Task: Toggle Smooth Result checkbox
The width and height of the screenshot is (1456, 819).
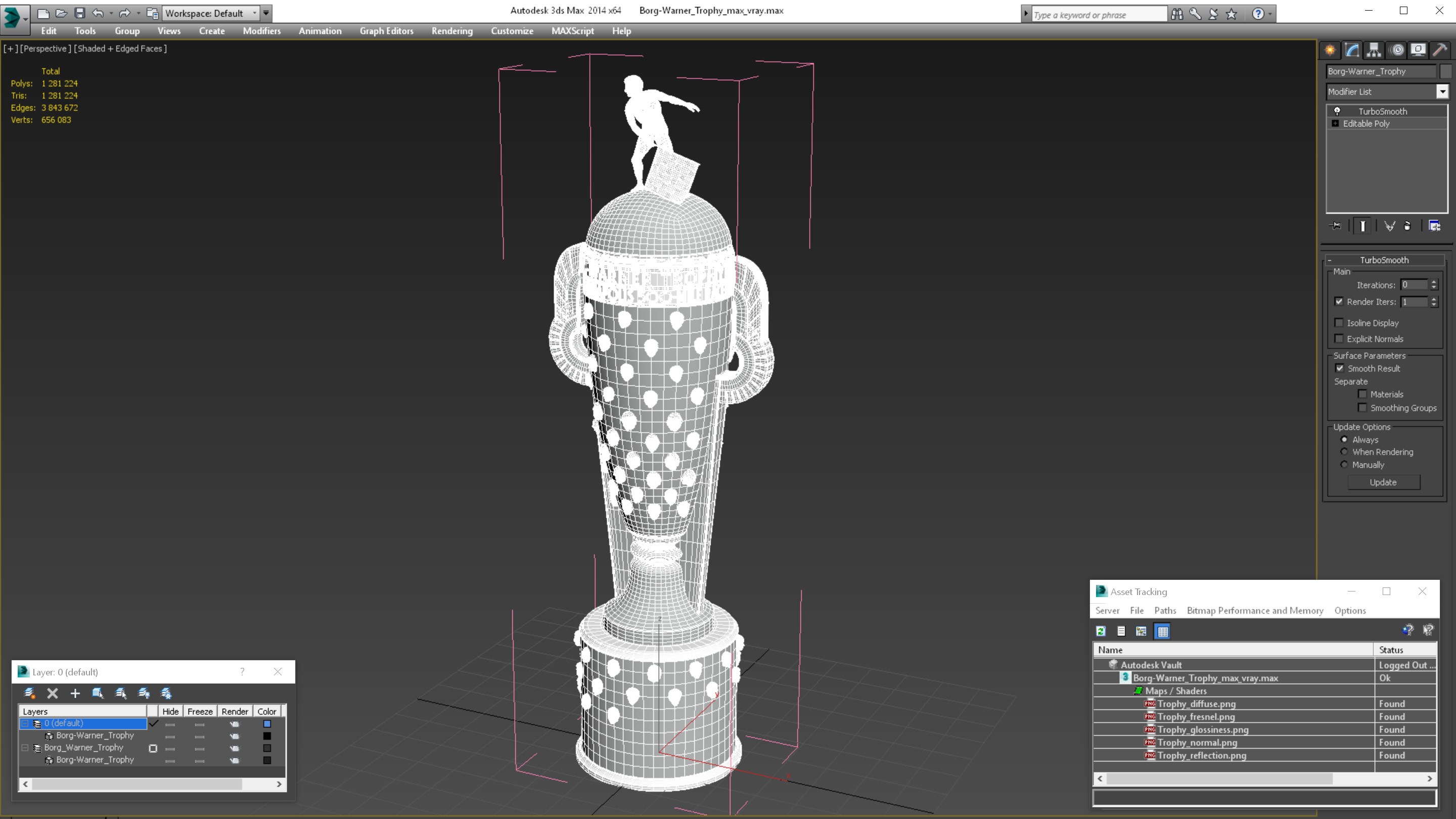Action: pos(1340,368)
